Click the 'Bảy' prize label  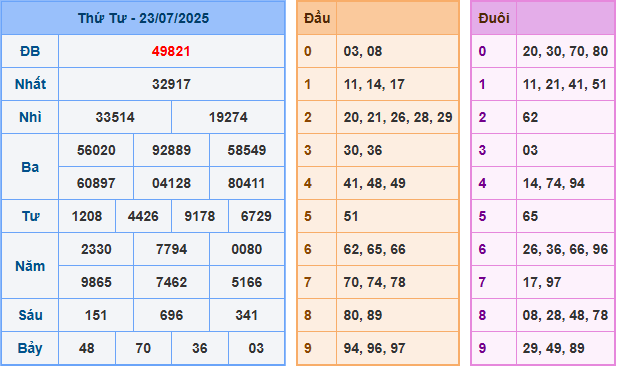click(30, 349)
